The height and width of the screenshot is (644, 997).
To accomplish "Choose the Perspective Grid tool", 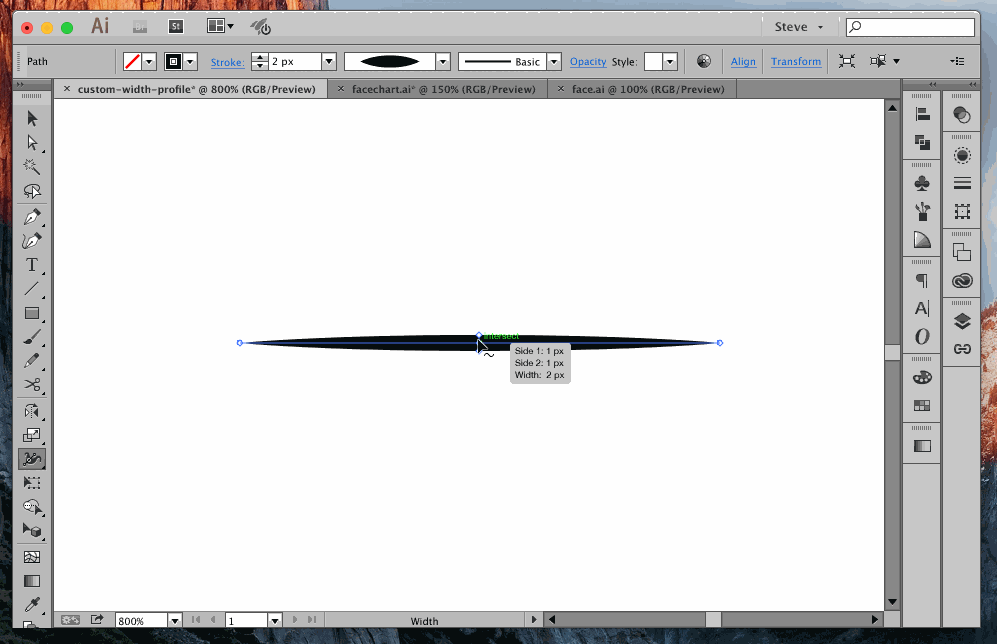I will pos(32,530).
